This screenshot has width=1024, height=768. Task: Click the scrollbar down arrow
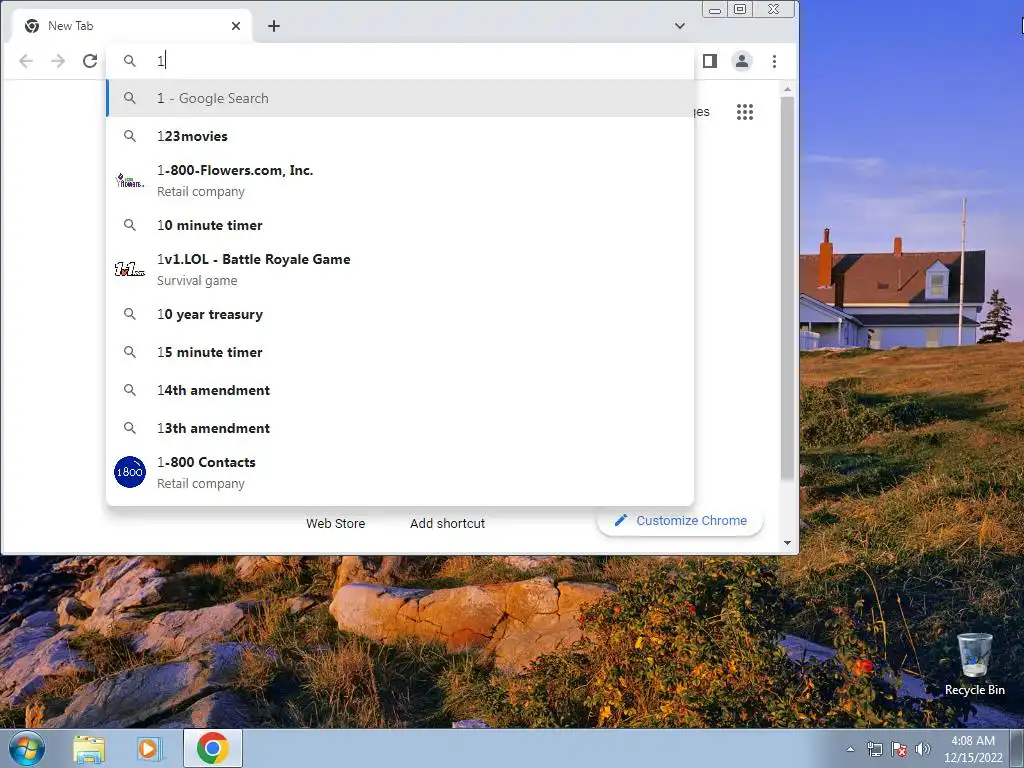pyautogui.click(x=788, y=543)
